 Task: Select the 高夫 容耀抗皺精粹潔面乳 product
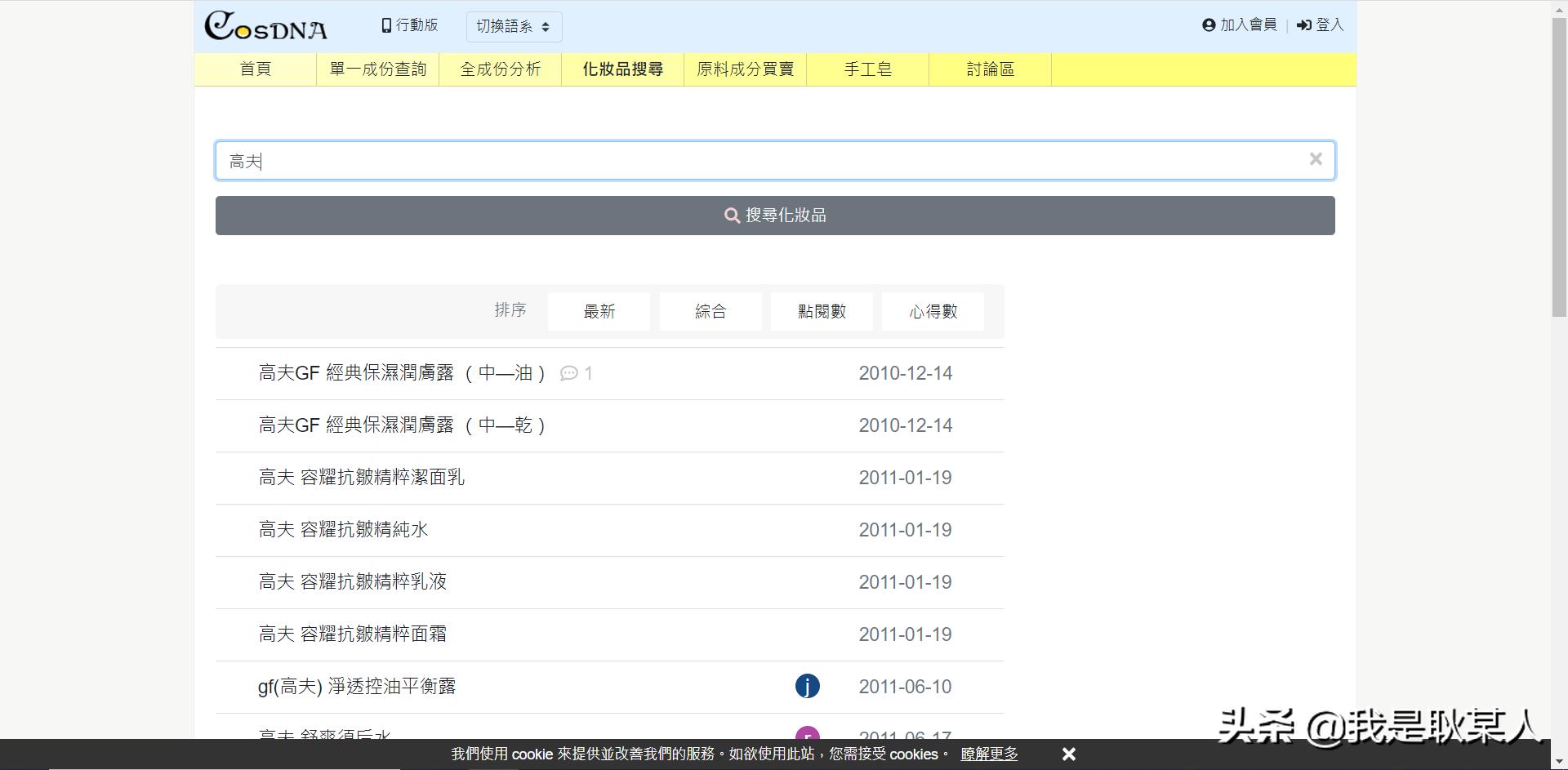click(x=361, y=478)
